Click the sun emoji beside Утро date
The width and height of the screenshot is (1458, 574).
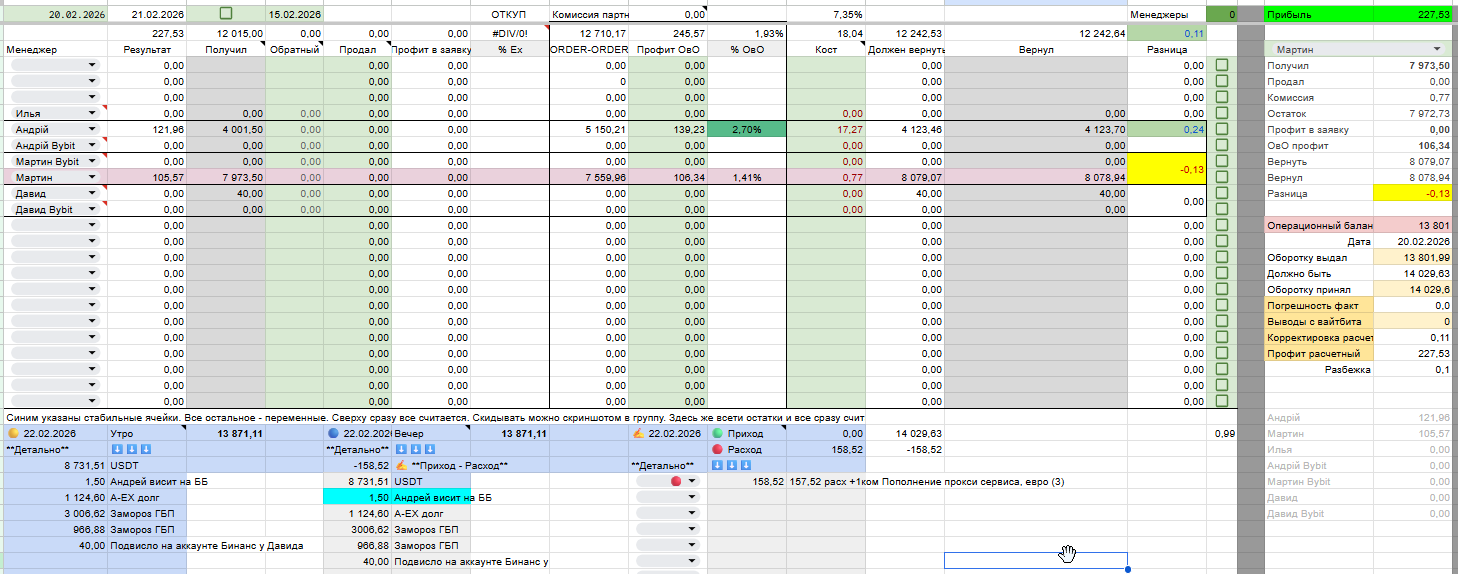(x=13, y=434)
